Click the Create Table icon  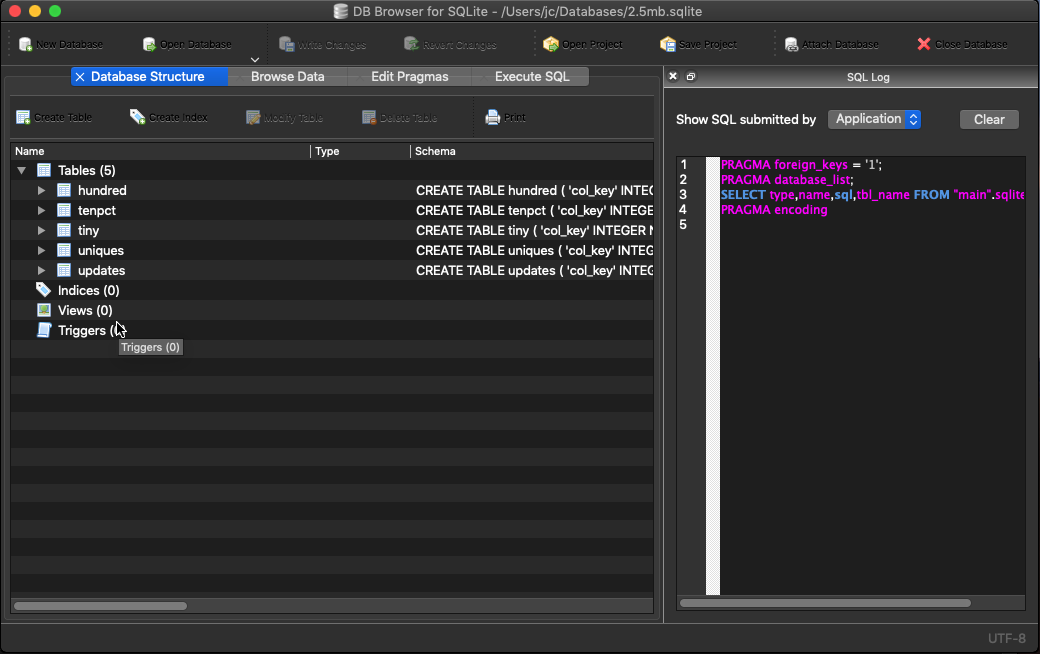click(x=54, y=117)
